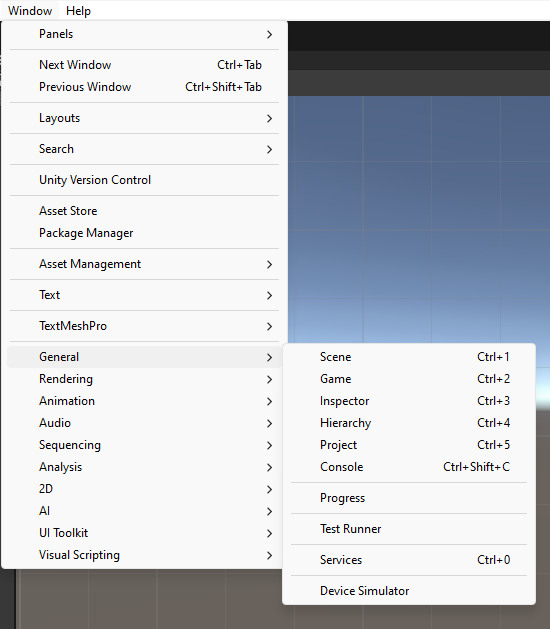
Task: Show the Console window
Action: coord(409,467)
